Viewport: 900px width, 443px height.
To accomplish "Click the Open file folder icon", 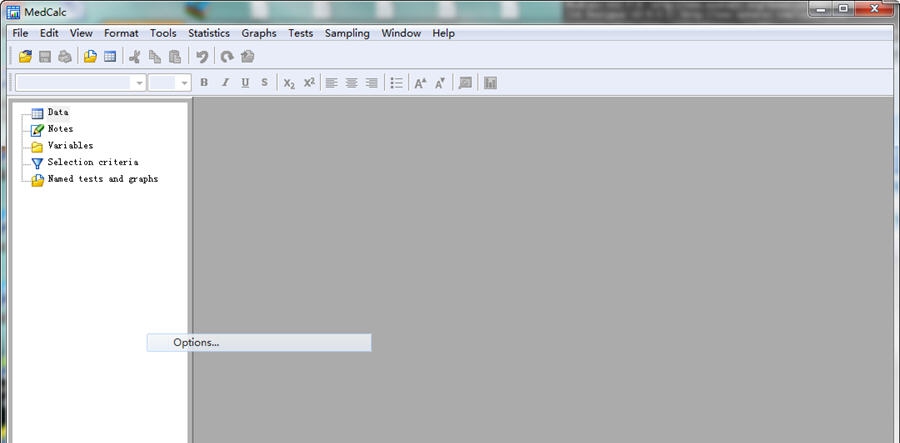I will [x=25, y=56].
